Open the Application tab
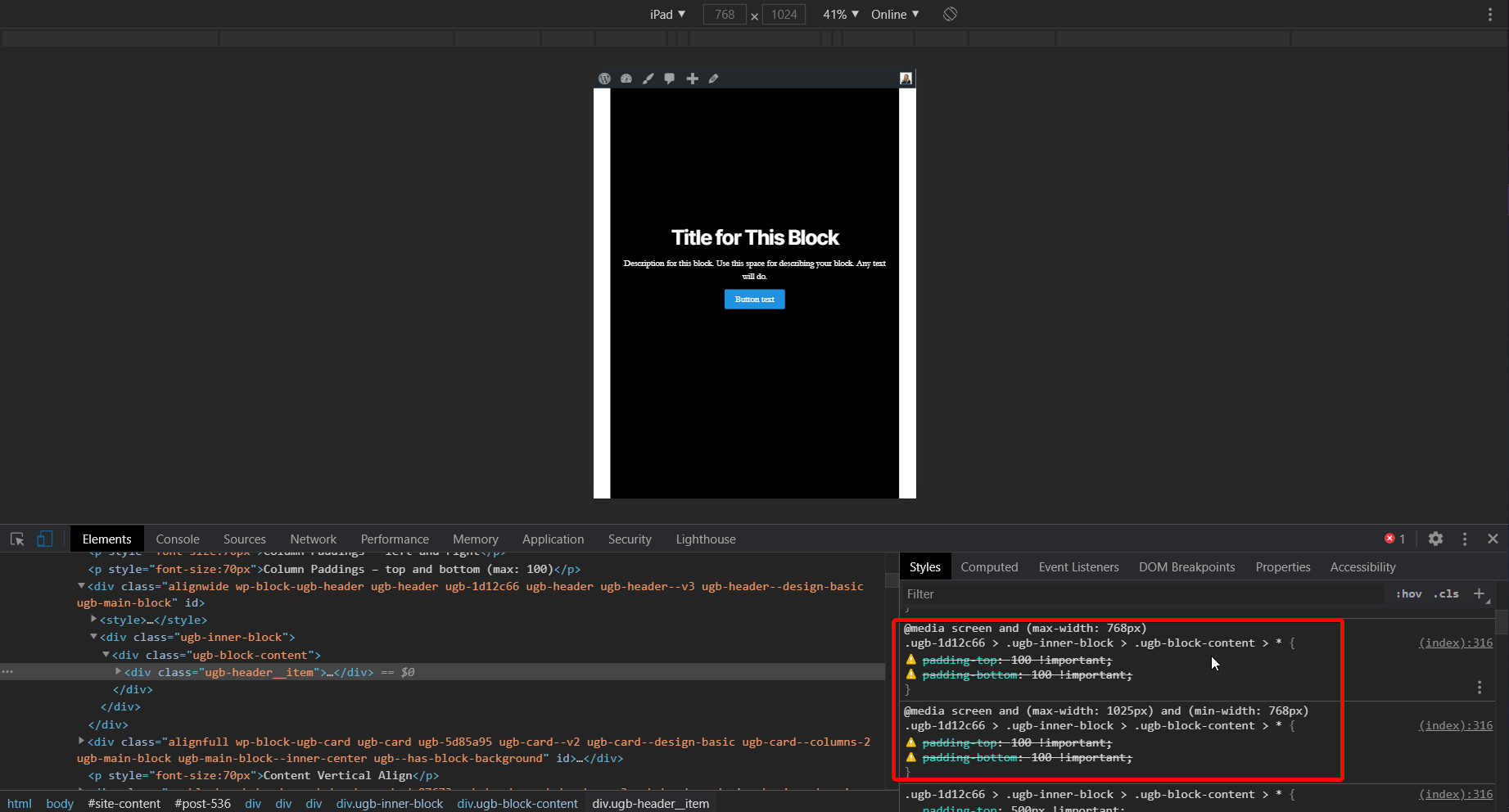This screenshot has width=1509, height=812. [x=553, y=539]
